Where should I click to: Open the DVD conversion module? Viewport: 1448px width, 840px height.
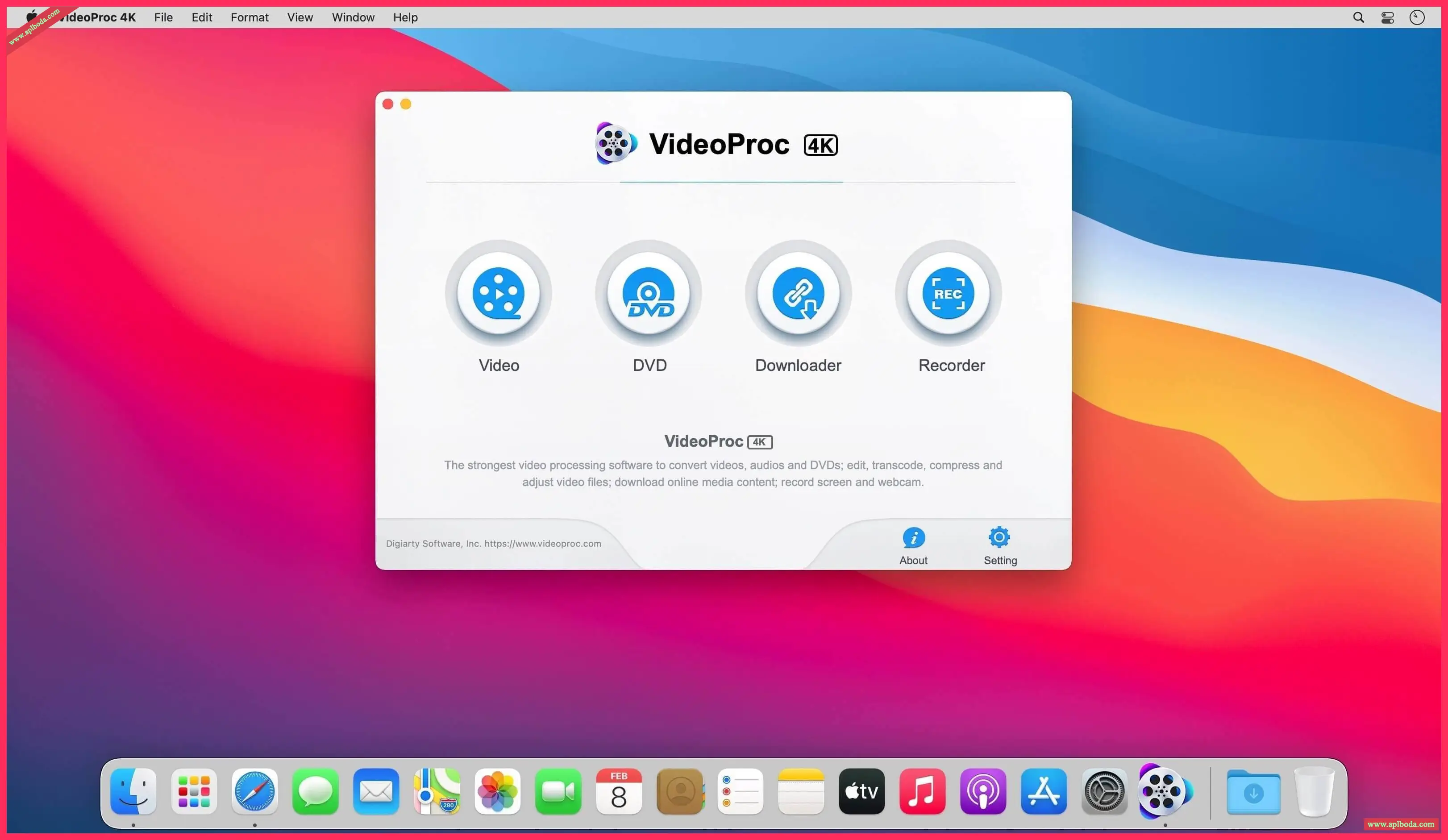coord(648,294)
